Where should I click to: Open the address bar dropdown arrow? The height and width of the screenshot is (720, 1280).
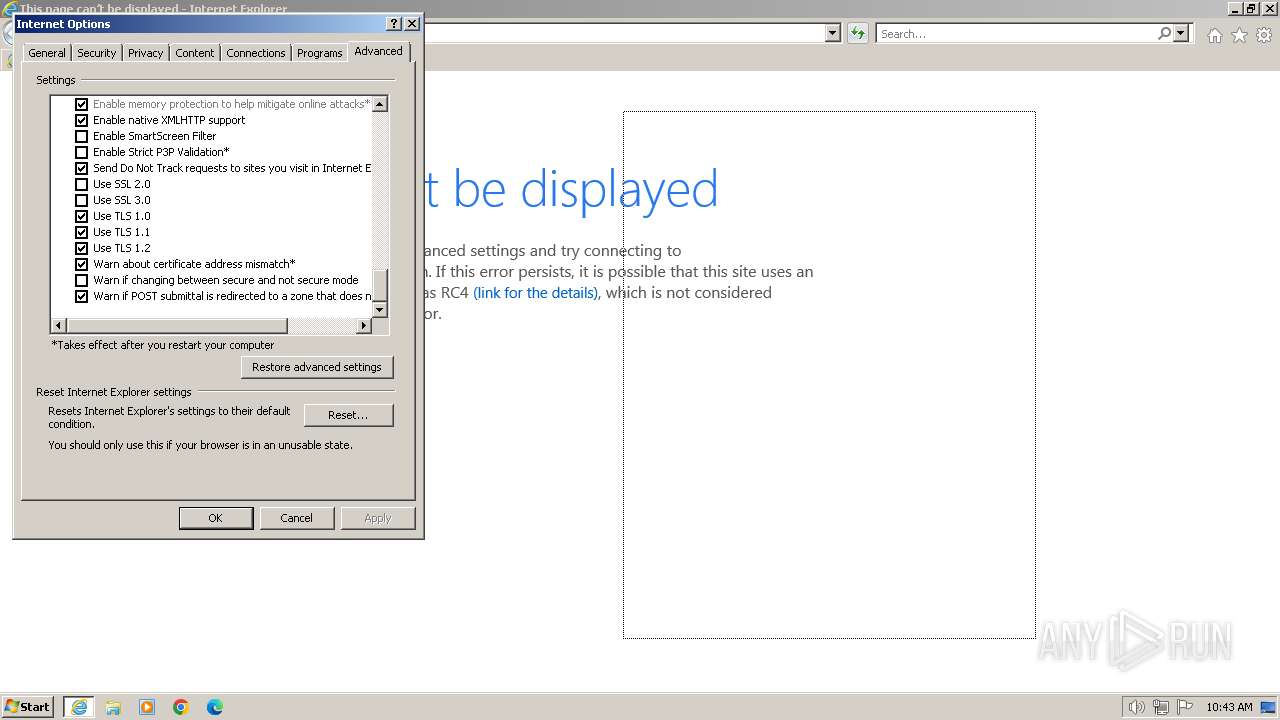point(833,33)
